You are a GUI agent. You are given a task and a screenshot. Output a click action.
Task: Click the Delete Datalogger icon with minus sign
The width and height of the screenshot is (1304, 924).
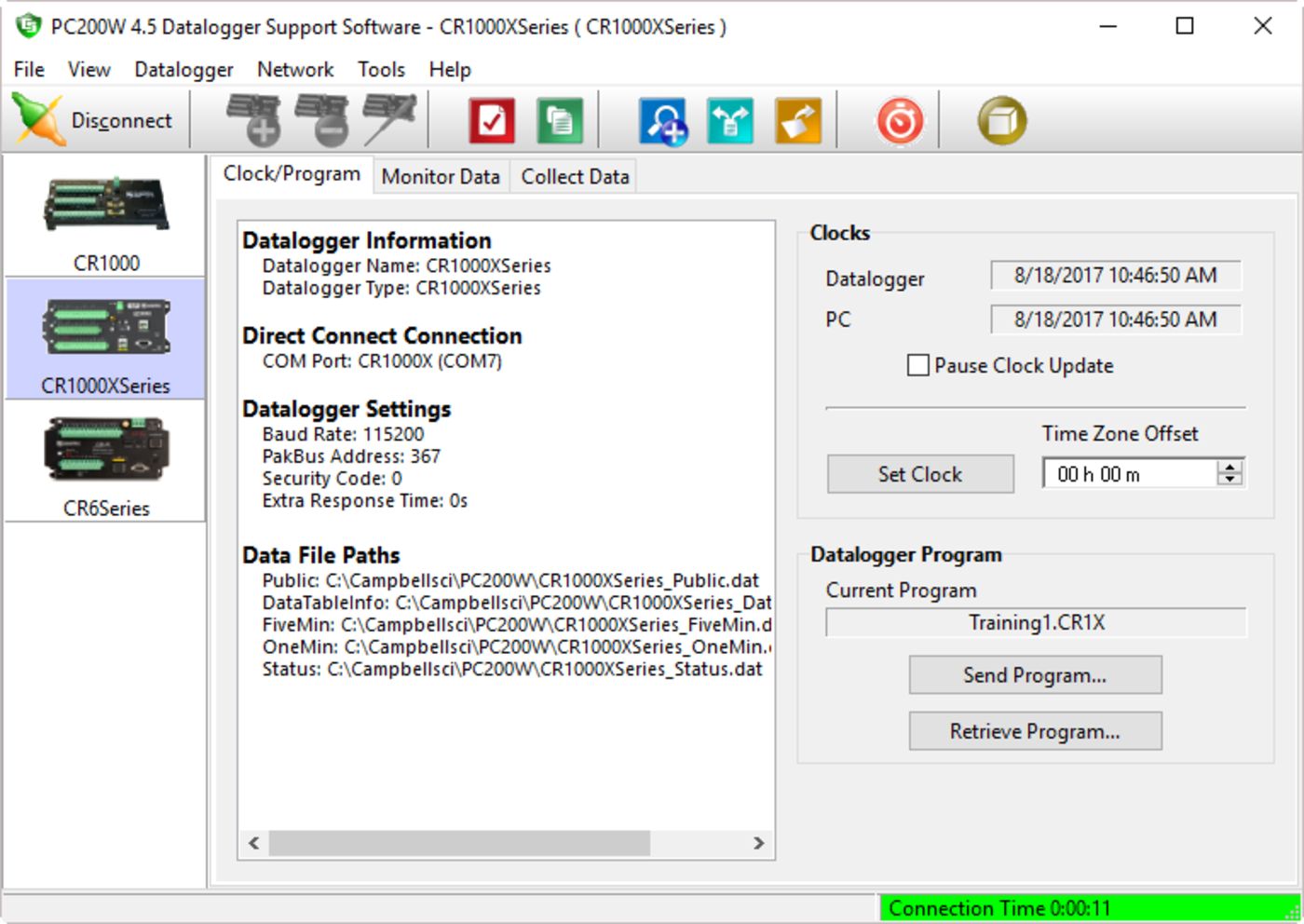point(321,120)
